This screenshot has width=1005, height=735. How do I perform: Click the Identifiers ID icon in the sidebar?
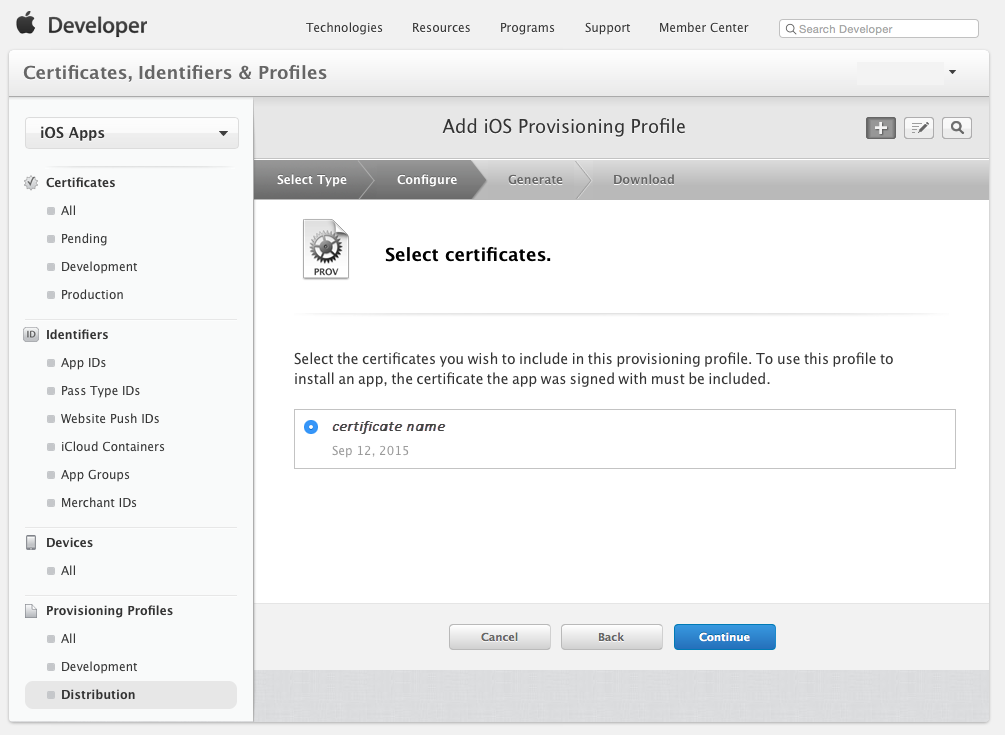[29, 334]
